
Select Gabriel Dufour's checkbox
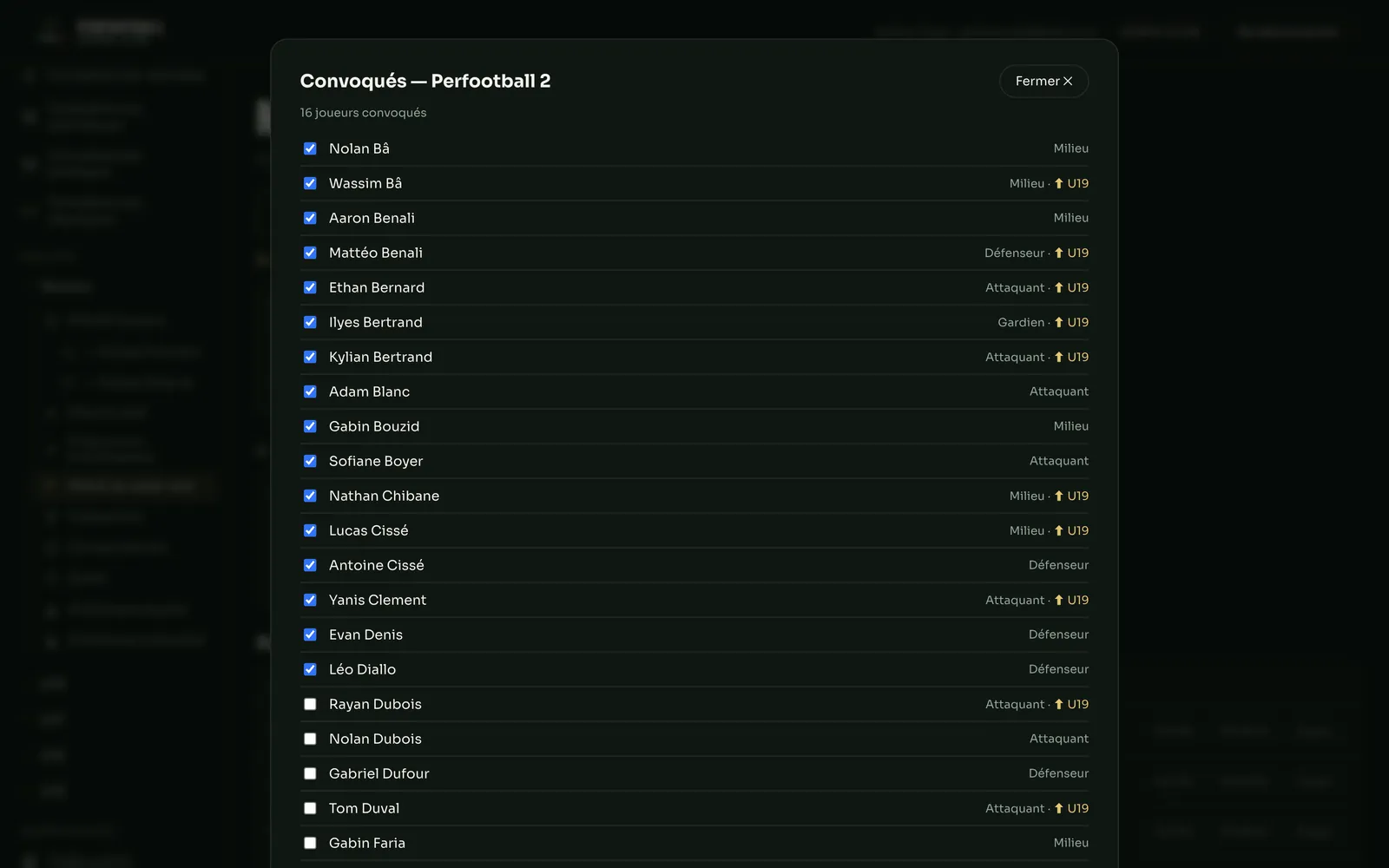[310, 773]
